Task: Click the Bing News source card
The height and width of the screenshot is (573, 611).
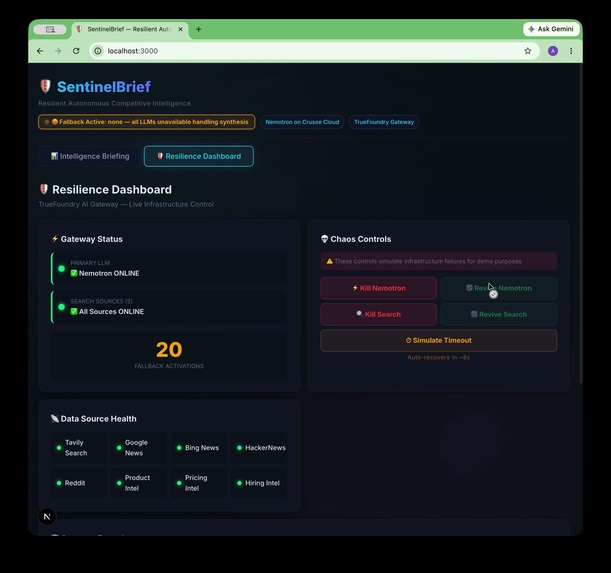Action: click(199, 447)
